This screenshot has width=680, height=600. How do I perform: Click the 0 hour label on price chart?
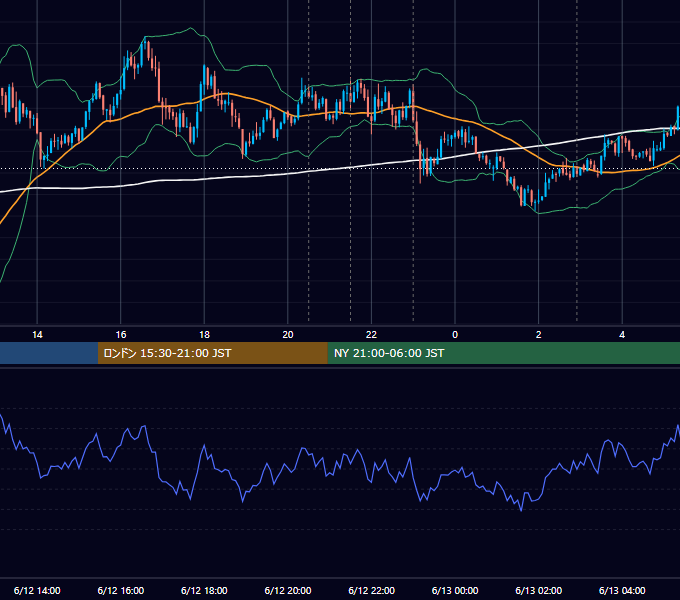[455, 335]
